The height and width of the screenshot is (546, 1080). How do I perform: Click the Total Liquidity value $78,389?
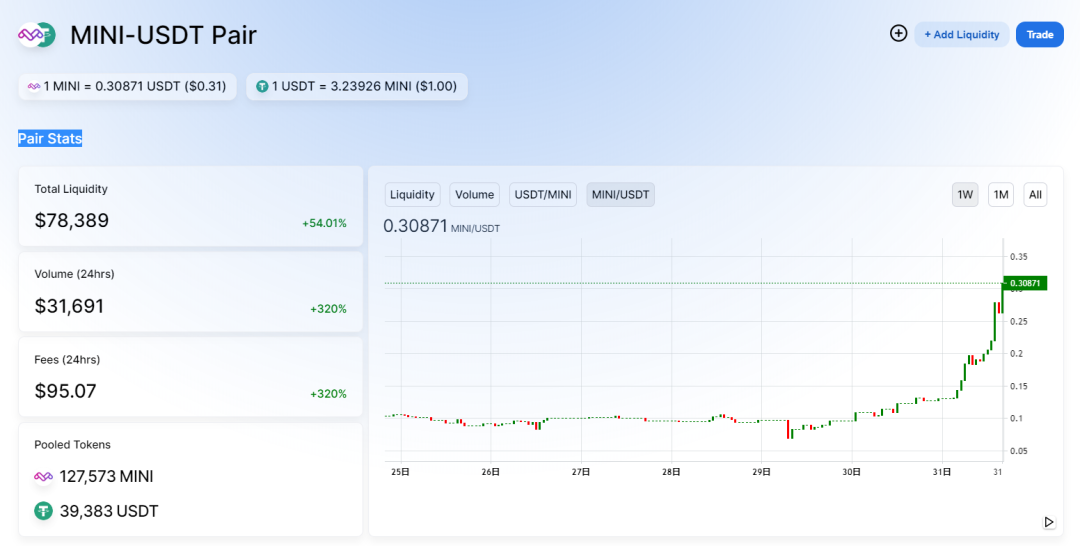(x=72, y=220)
